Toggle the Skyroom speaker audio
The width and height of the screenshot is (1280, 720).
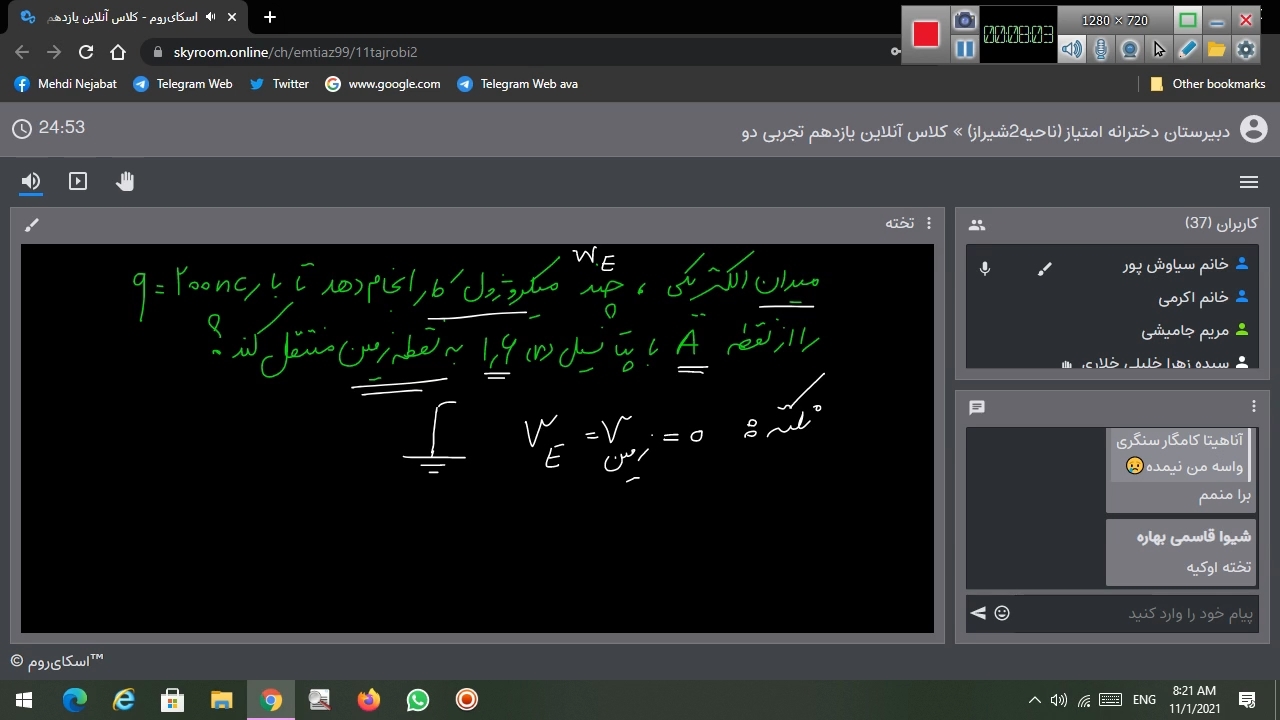point(31,181)
